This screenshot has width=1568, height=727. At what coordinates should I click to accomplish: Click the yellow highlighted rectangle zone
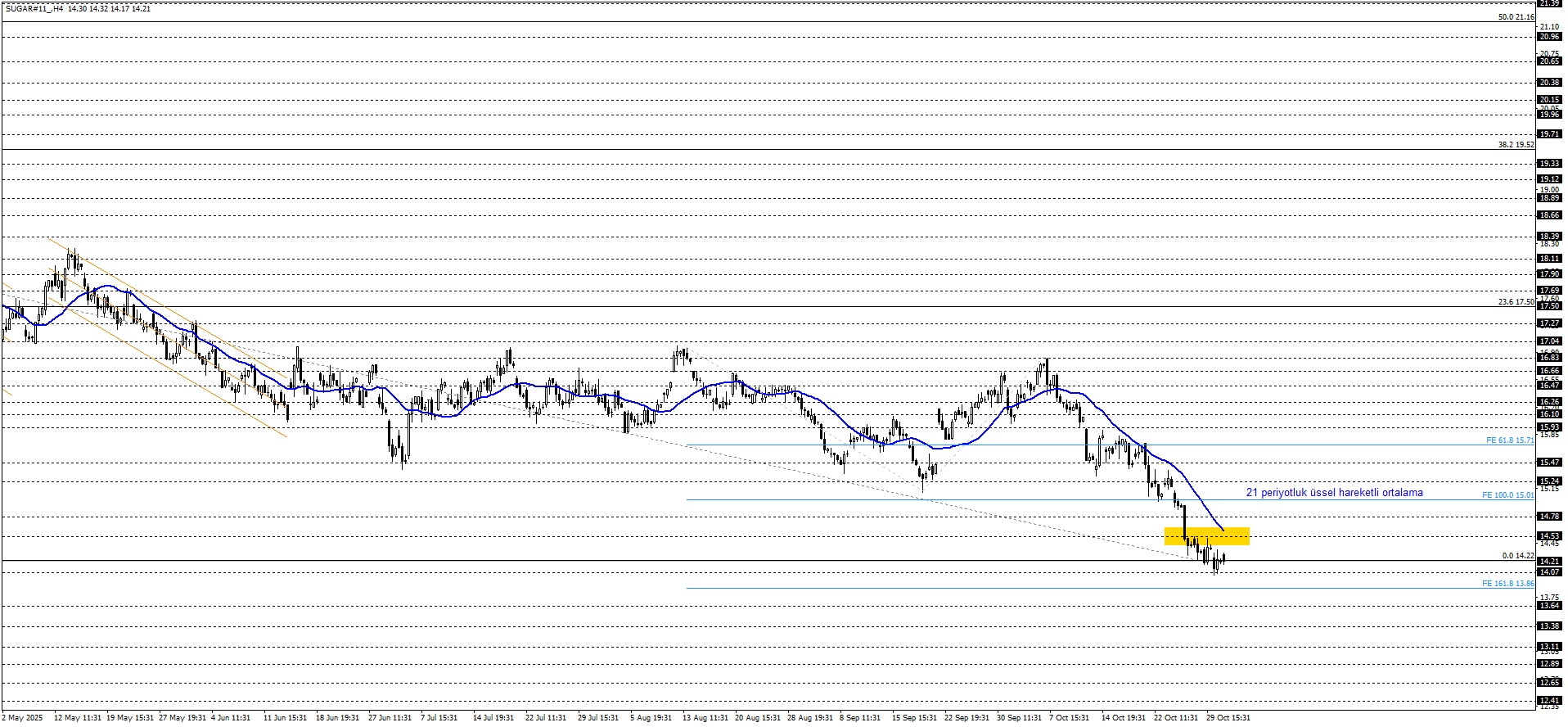click(x=1206, y=536)
